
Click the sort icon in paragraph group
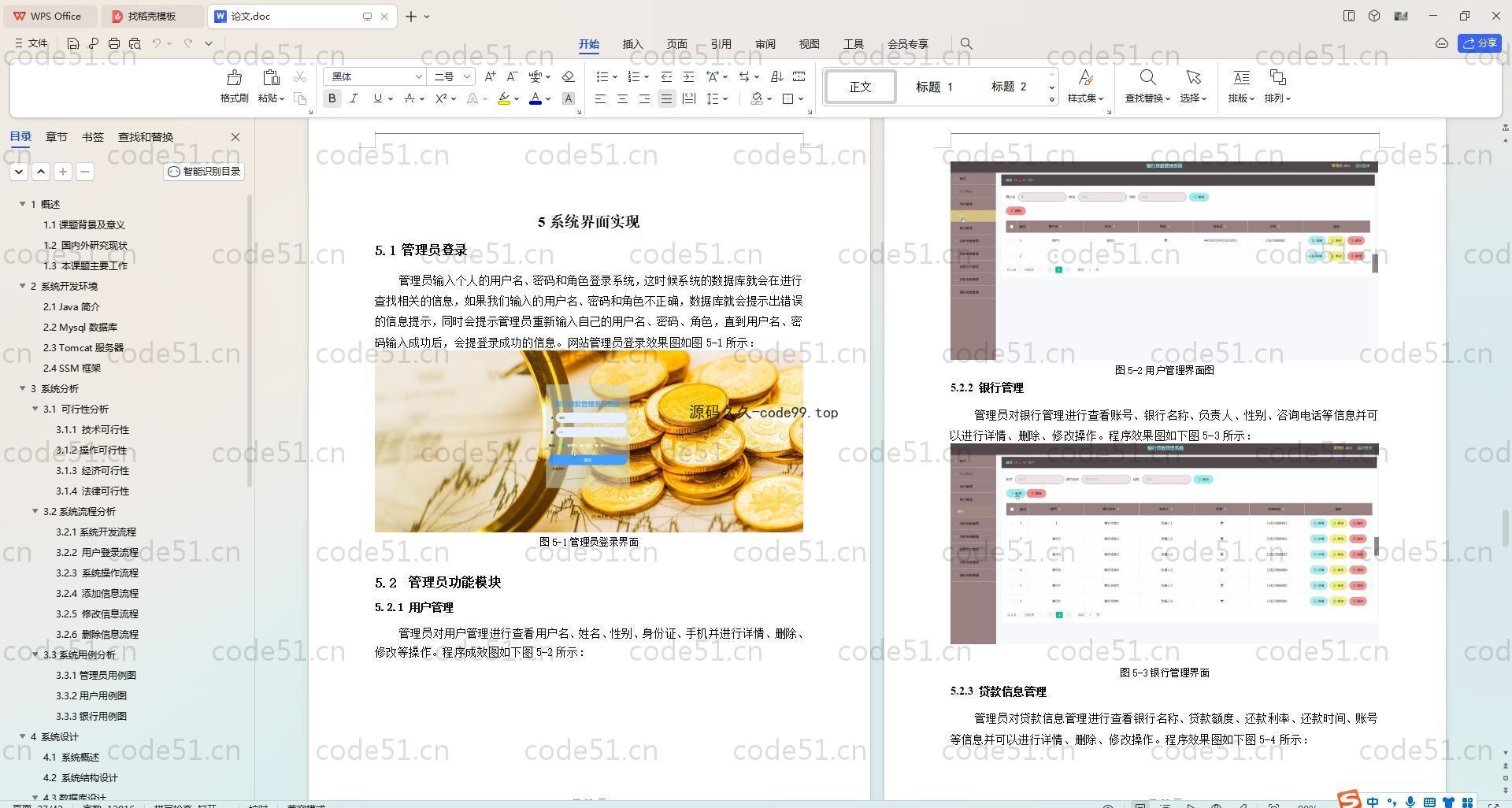coord(776,76)
